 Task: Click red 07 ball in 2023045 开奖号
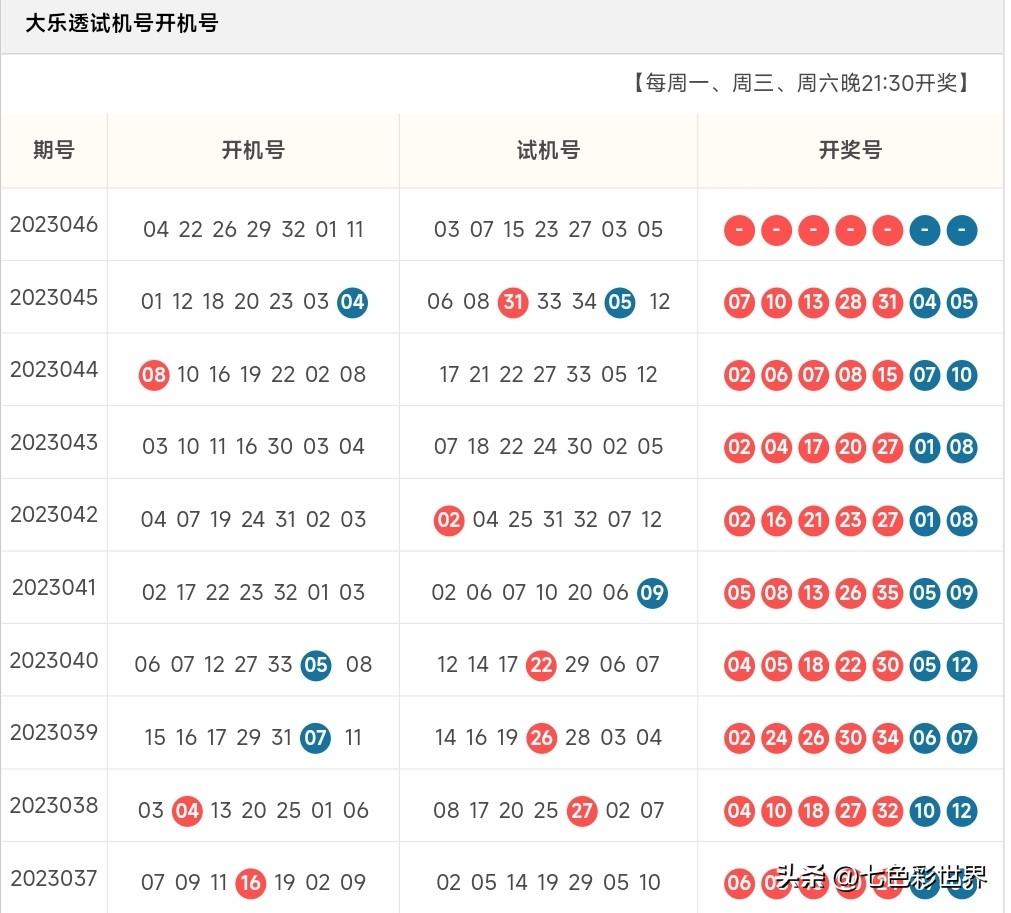pyautogui.click(x=739, y=302)
